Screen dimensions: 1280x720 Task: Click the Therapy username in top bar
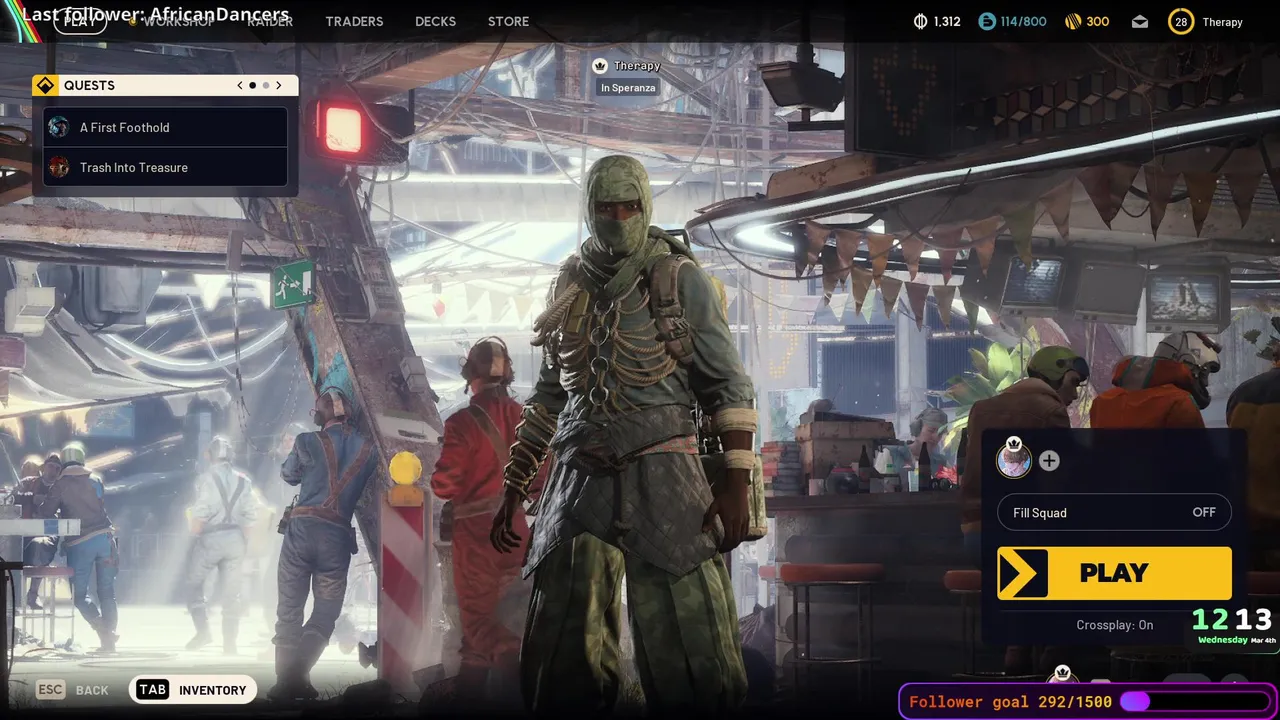pyautogui.click(x=1222, y=22)
